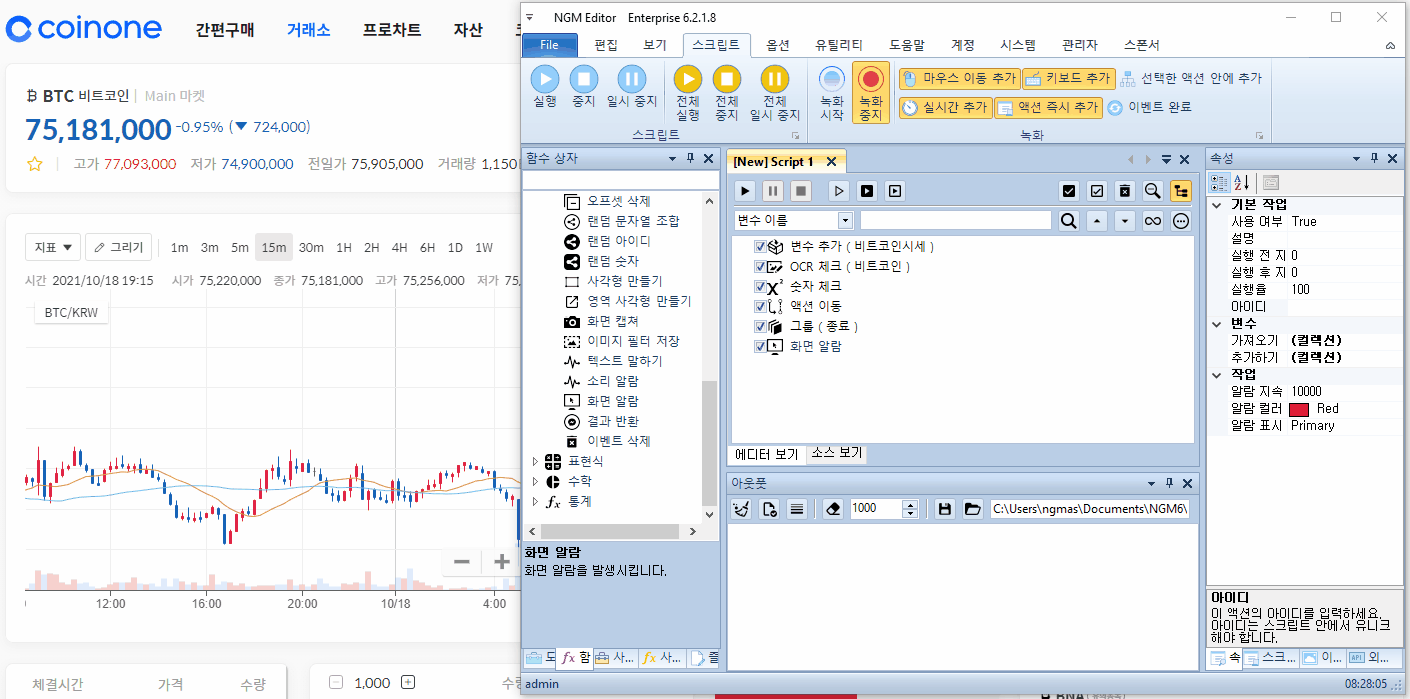Collapse the 변수 property group
The image size is (1410, 699).
pos(1217,323)
